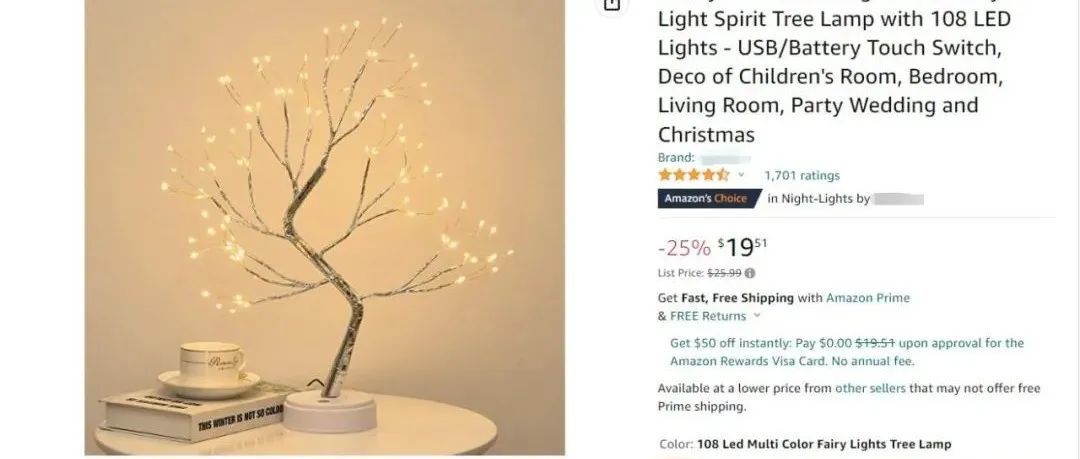Image resolution: width=1080 pixels, height=459 pixels.
Task: Click the tree lamp product image
Action: [324, 227]
